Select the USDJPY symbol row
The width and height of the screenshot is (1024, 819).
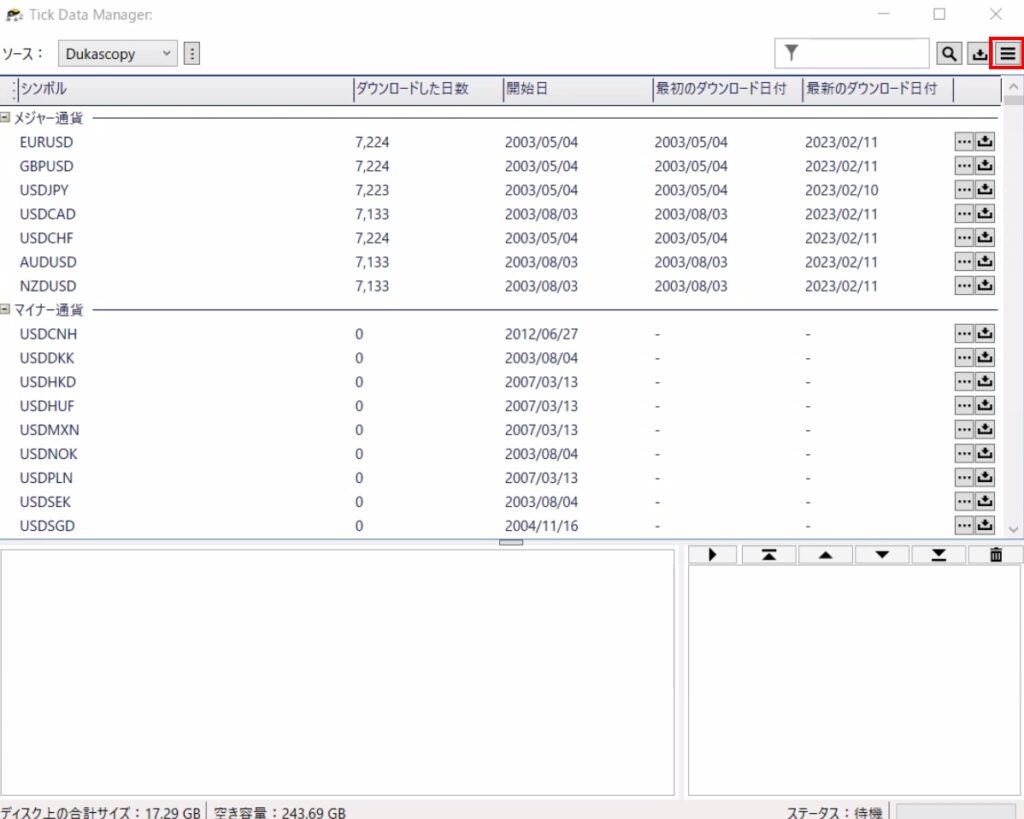(500, 190)
